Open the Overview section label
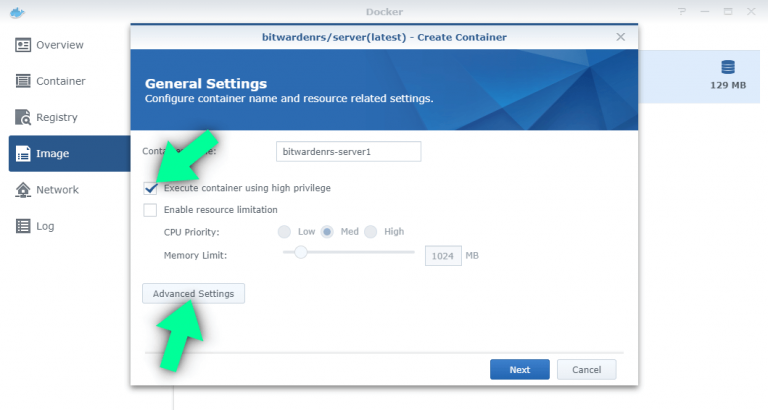The image size is (768, 410). point(60,45)
